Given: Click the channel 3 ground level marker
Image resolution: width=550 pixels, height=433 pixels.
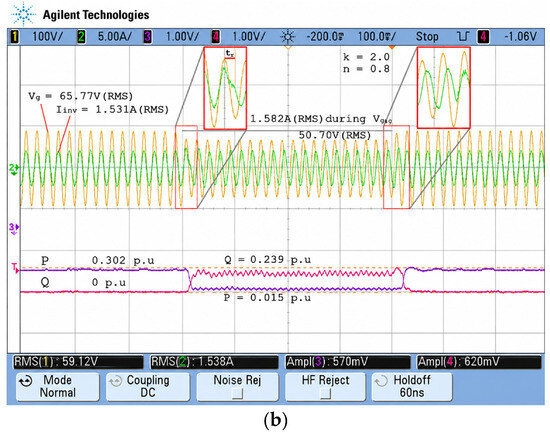Looking at the screenshot, I should (x=14, y=228).
